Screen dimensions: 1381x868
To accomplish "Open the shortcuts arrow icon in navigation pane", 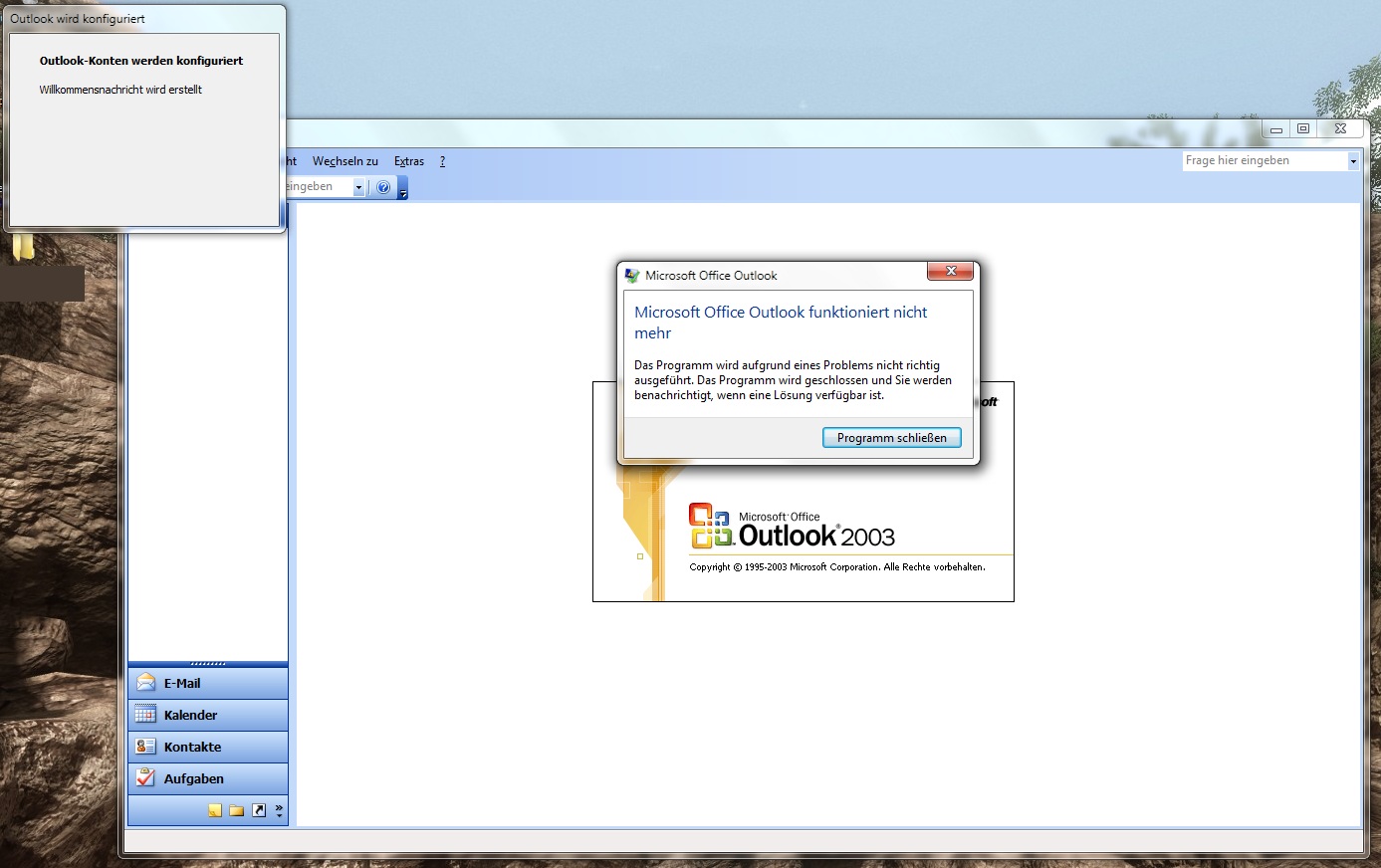I will [259, 810].
